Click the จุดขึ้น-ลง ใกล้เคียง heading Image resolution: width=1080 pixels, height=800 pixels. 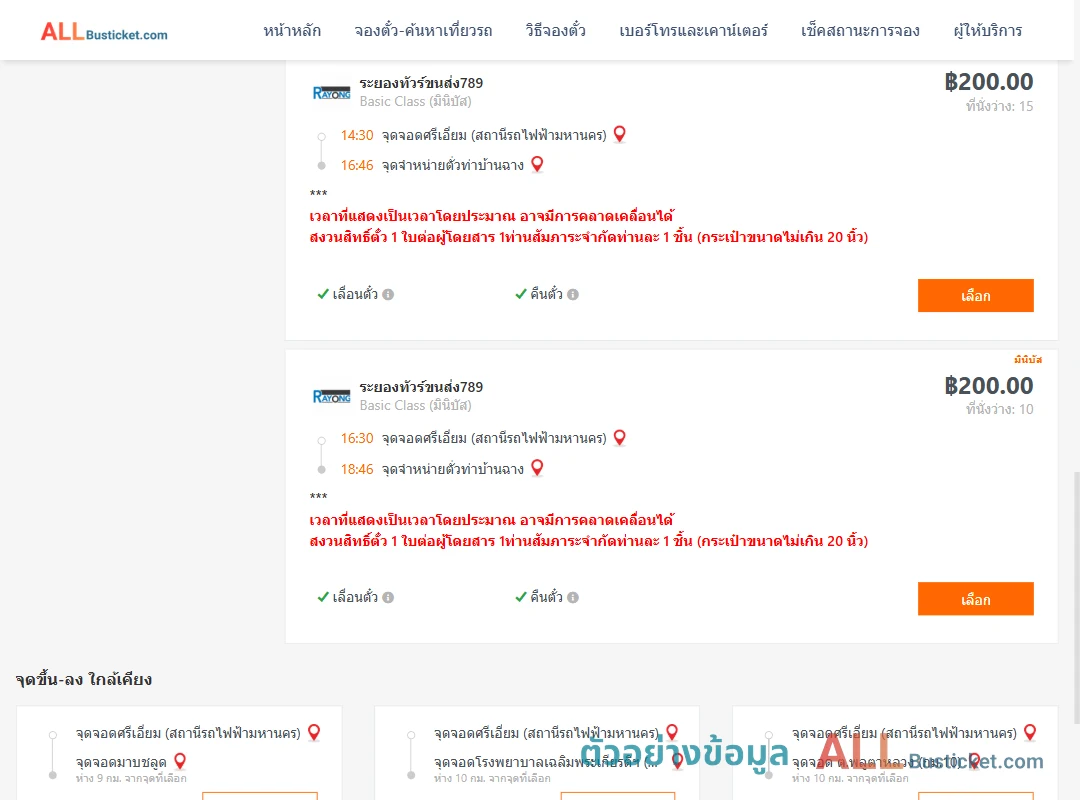coord(84,679)
